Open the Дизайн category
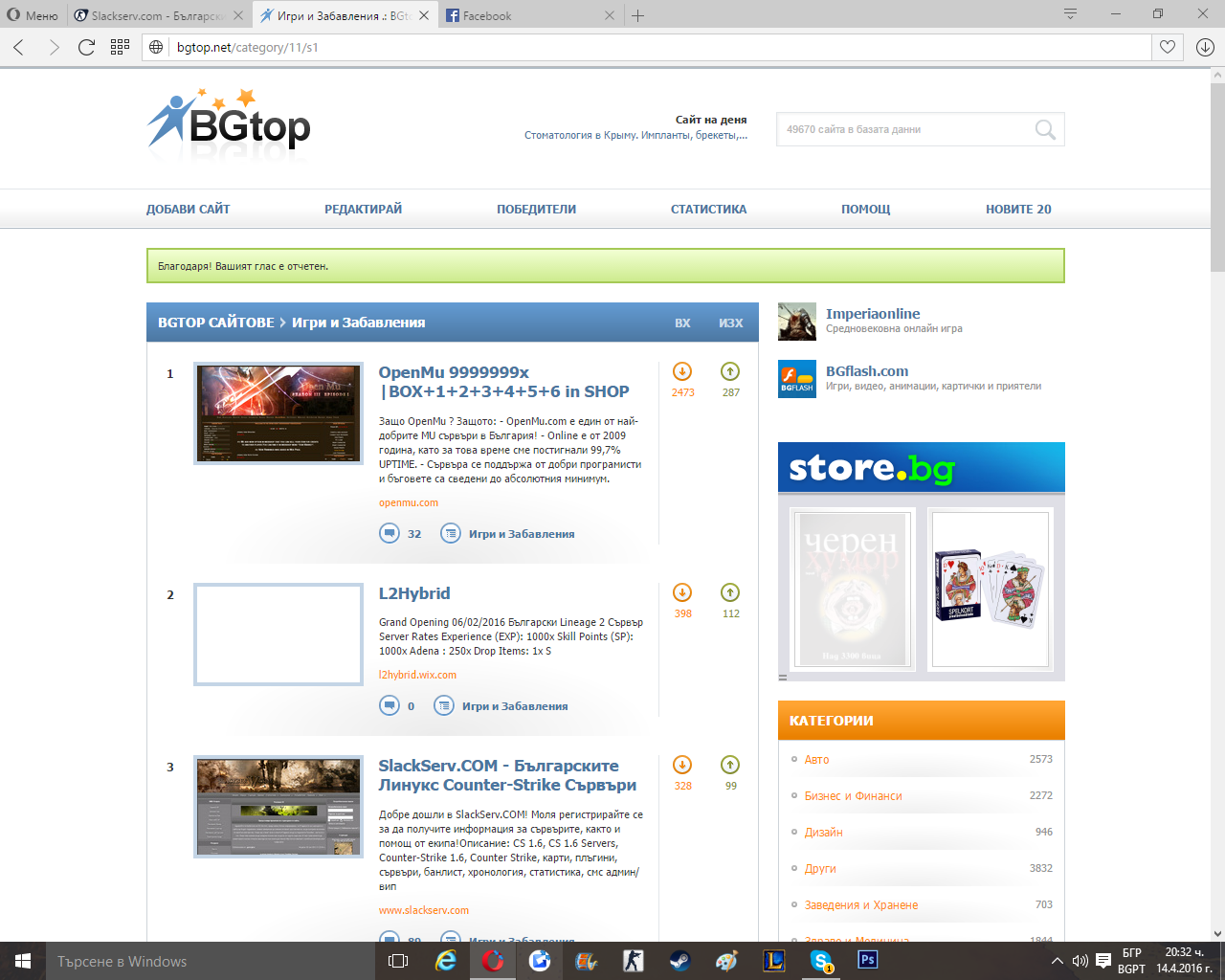This screenshot has height=980, width=1225. click(823, 832)
